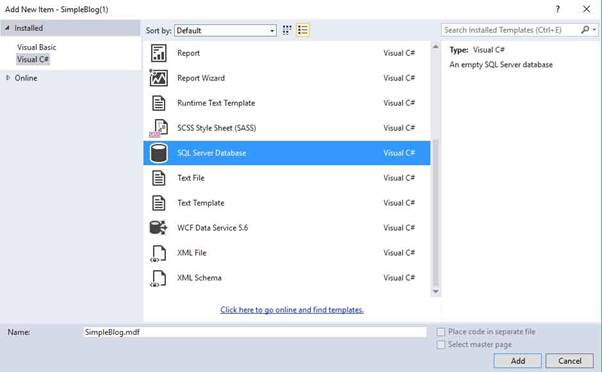Select the SQL Server Database text
Screen dimensions: 602x372
(x=212, y=153)
